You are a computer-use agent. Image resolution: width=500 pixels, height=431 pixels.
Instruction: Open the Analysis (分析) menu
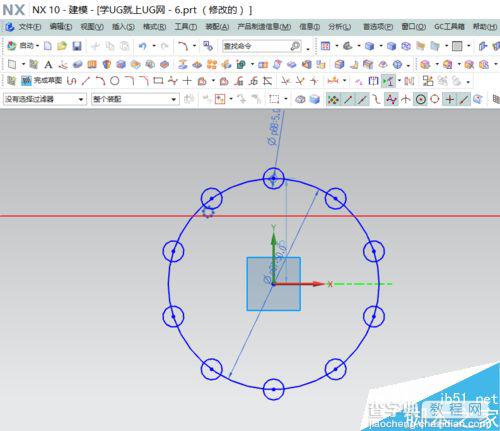coord(340,27)
